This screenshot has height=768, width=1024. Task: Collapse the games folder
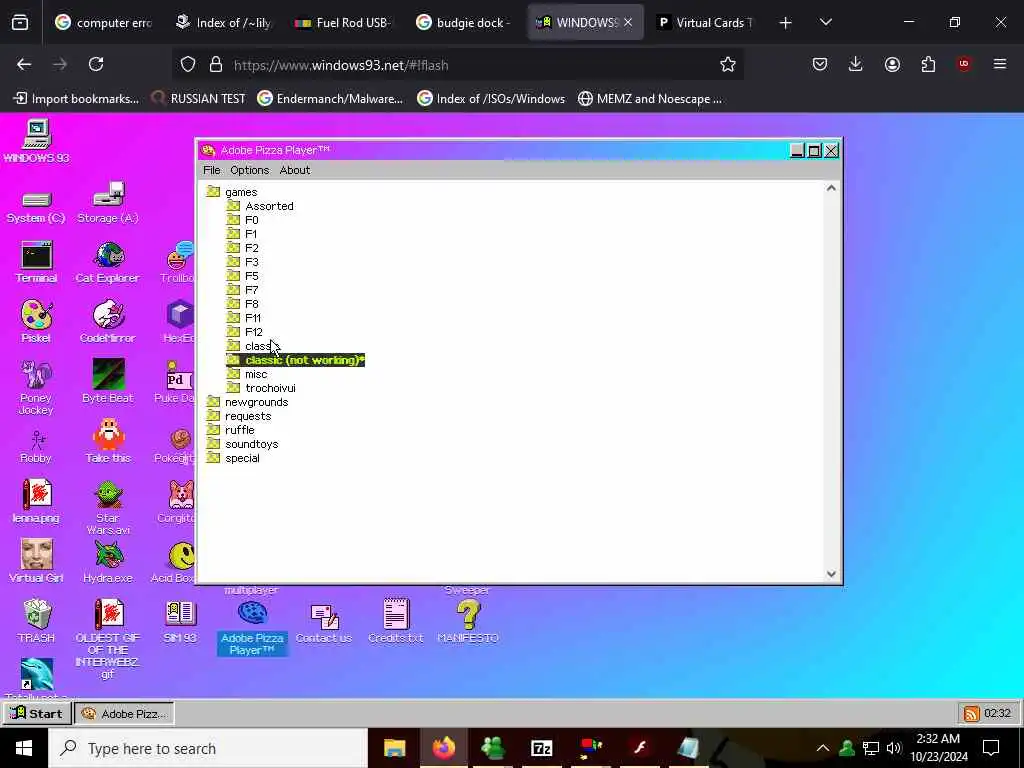pyautogui.click(x=232, y=192)
